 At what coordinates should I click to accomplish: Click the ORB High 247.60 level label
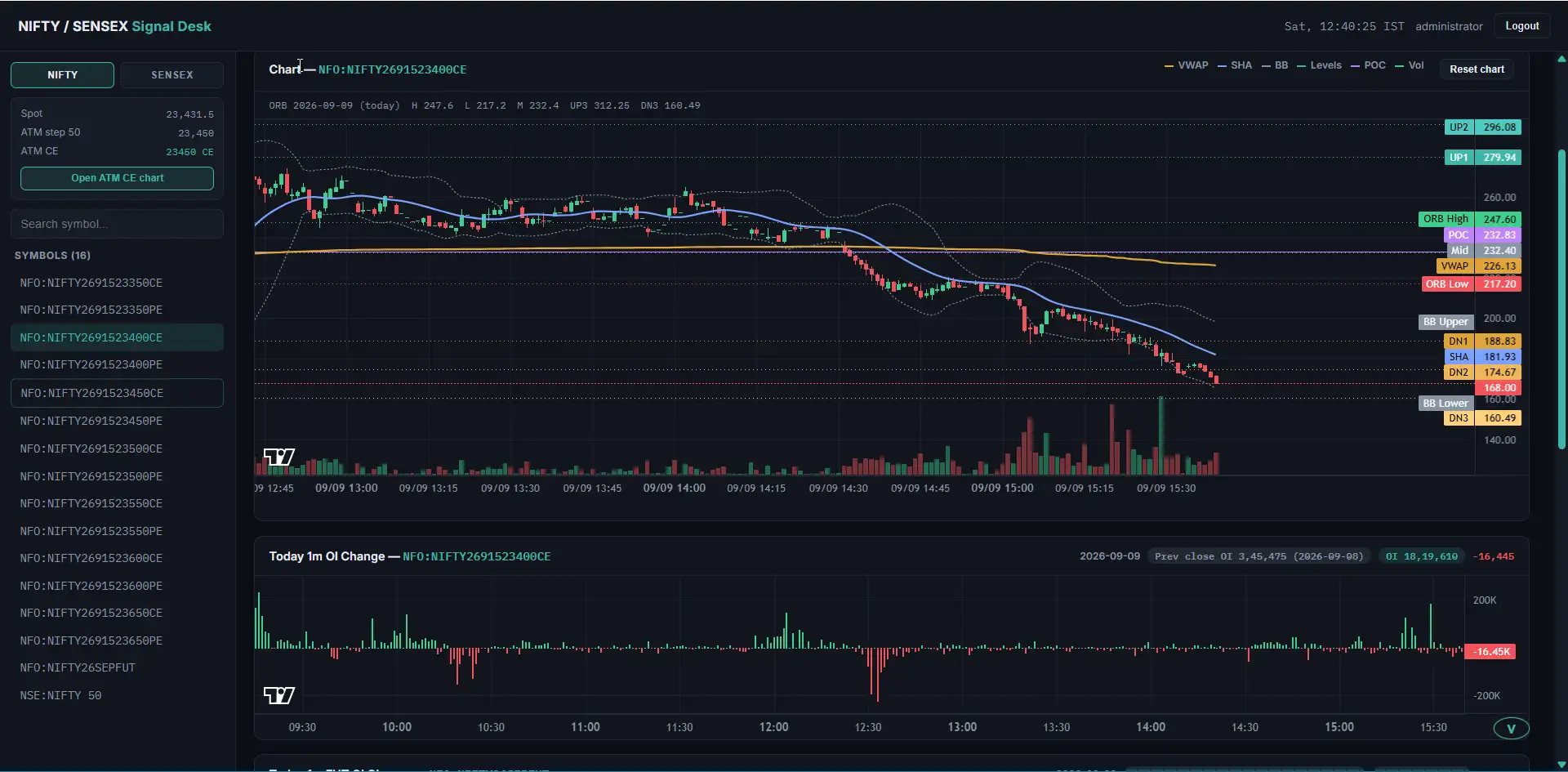tap(1470, 219)
